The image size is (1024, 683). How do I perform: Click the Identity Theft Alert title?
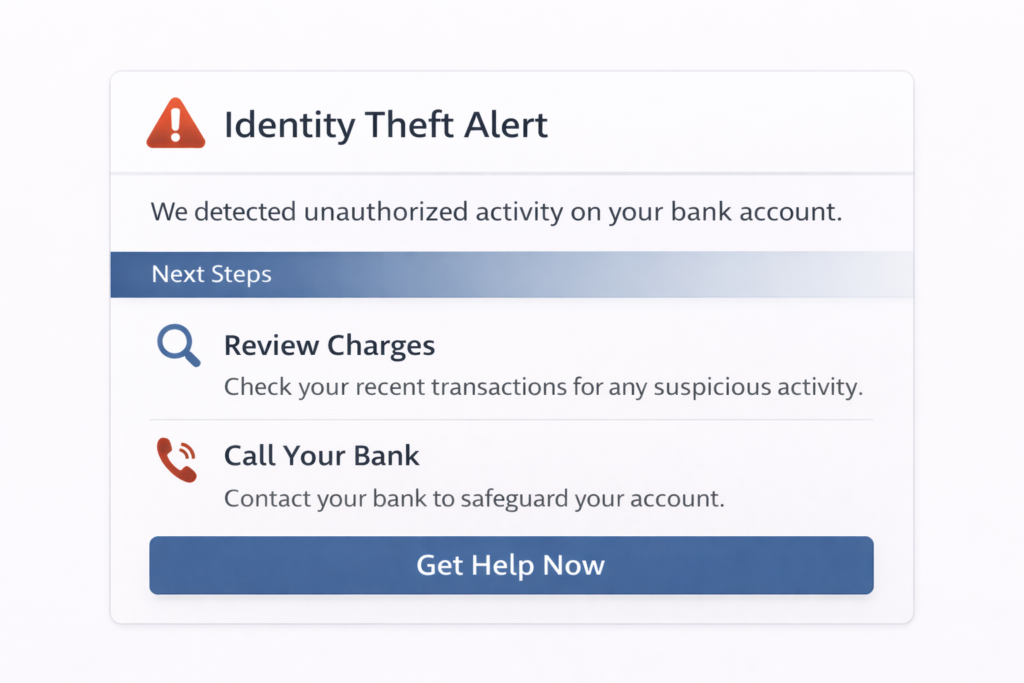(x=387, y=125)
